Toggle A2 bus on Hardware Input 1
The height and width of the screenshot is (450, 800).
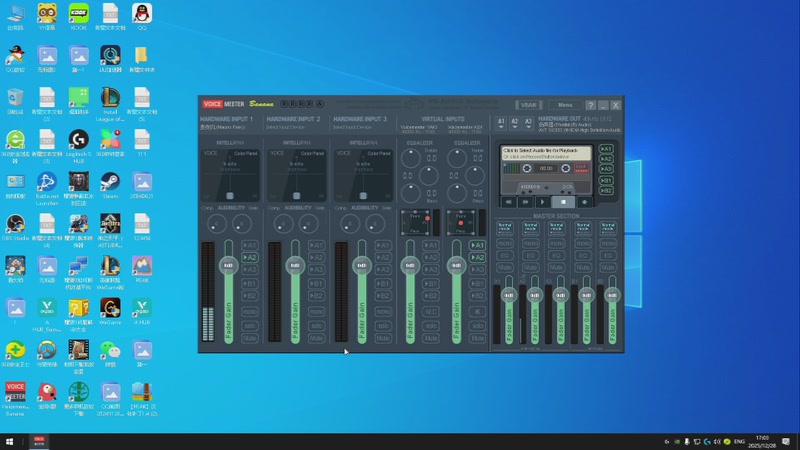250,258
